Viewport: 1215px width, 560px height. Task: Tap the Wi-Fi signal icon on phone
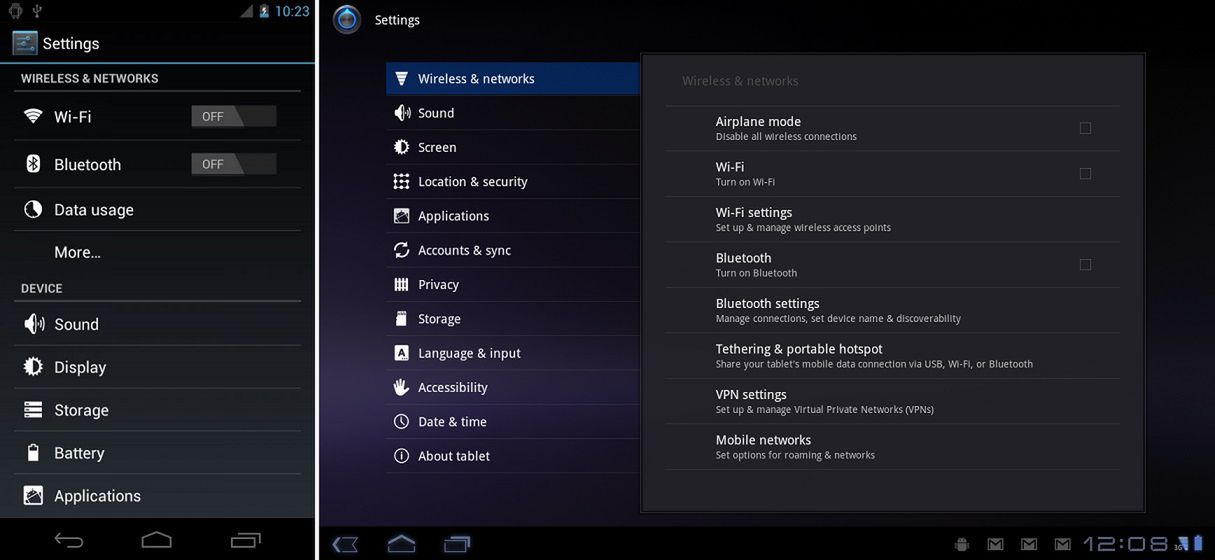click(33, 116)
